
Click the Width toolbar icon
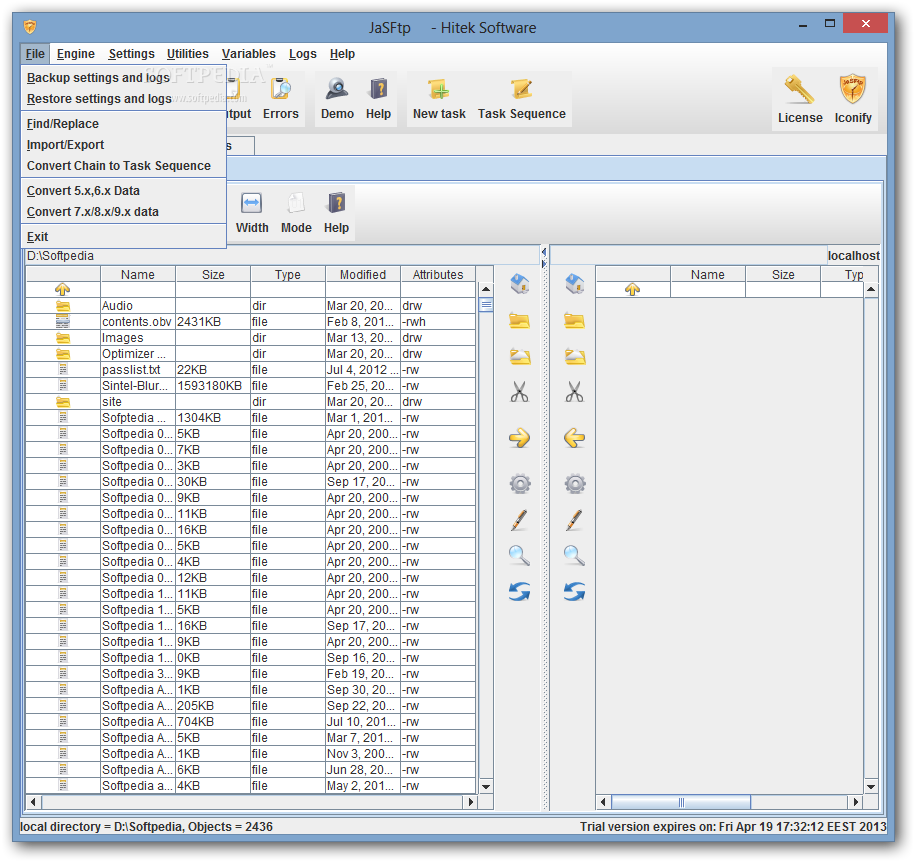pos(252,214)
